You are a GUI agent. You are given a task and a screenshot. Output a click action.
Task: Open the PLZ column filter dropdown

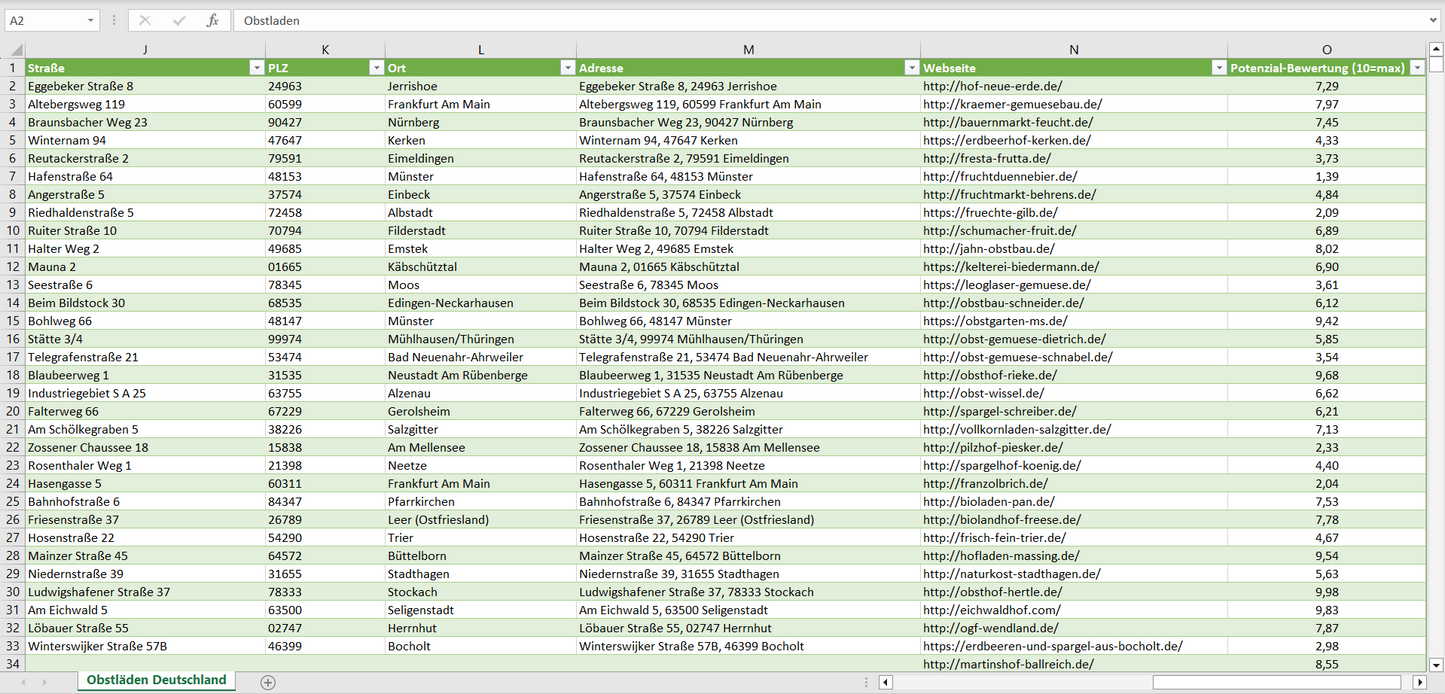pyautogui.click(x=376, y=68)
